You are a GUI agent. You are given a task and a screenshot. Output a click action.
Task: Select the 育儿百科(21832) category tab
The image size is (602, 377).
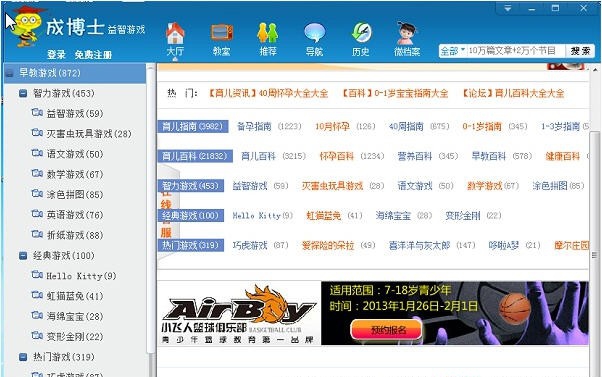(x=195, y=156)
